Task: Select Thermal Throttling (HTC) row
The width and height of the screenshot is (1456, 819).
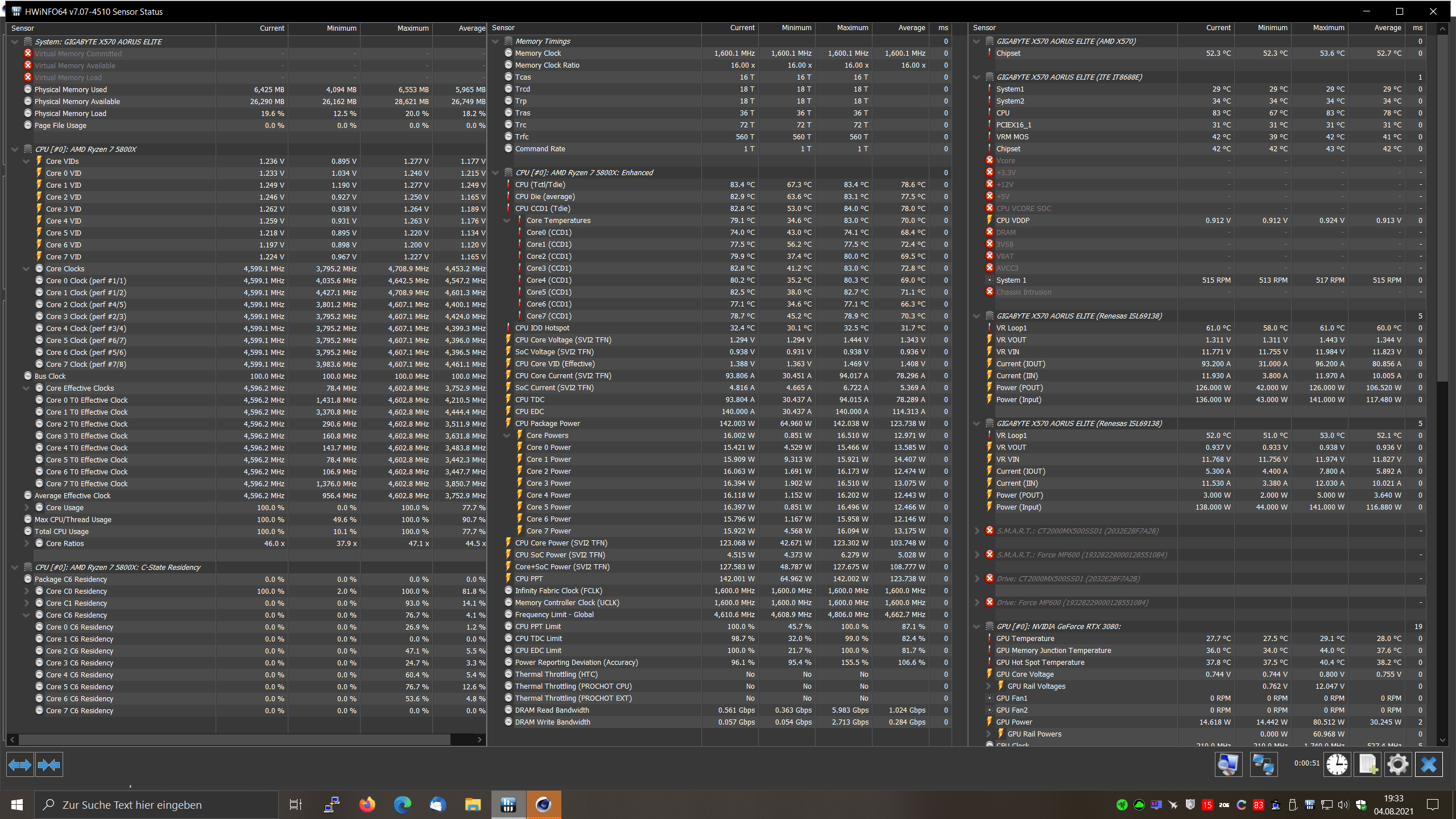Action: (719, 674)
